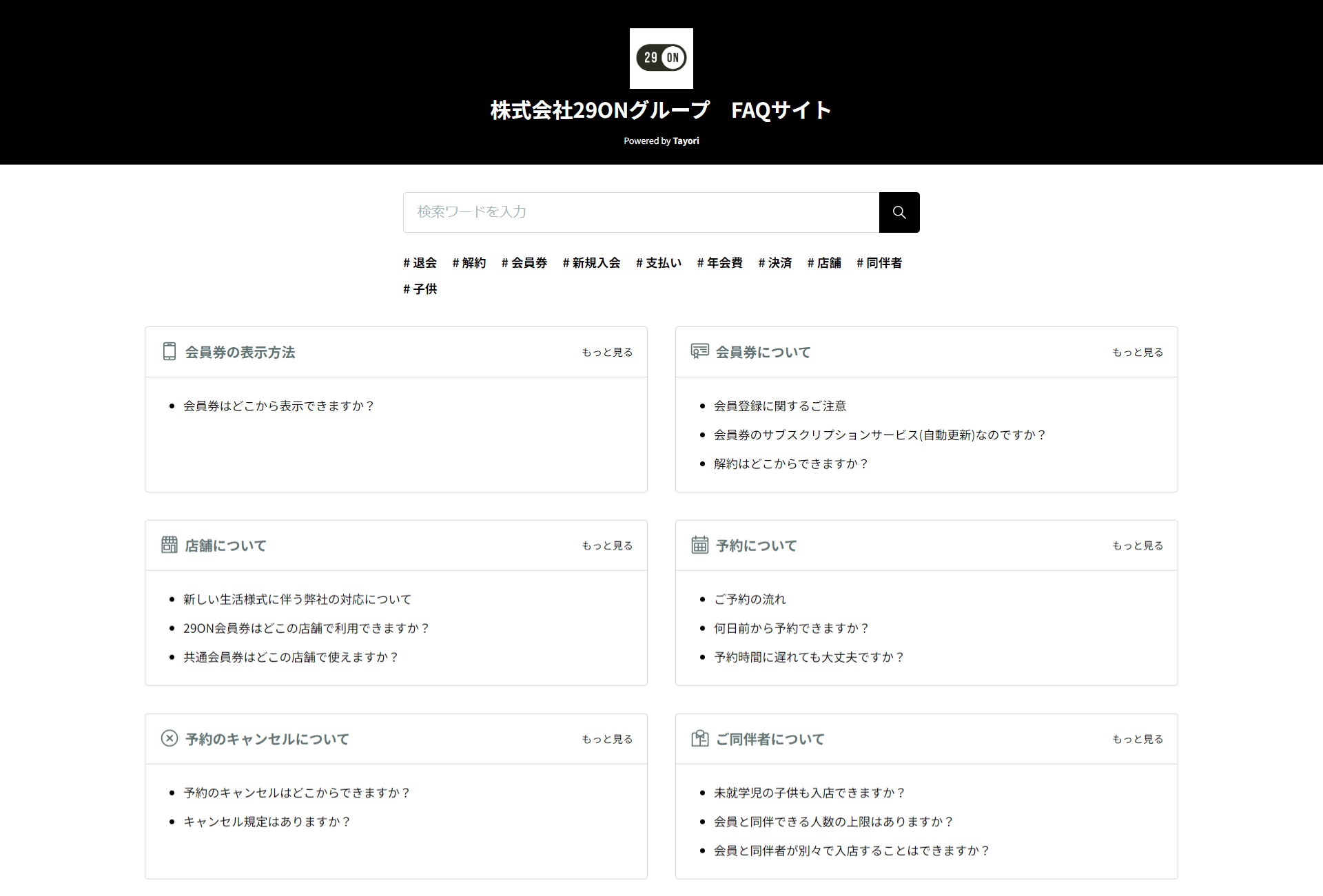Click the calendar icon beside 予約について

pyautogui.click(x=699, y=545)
